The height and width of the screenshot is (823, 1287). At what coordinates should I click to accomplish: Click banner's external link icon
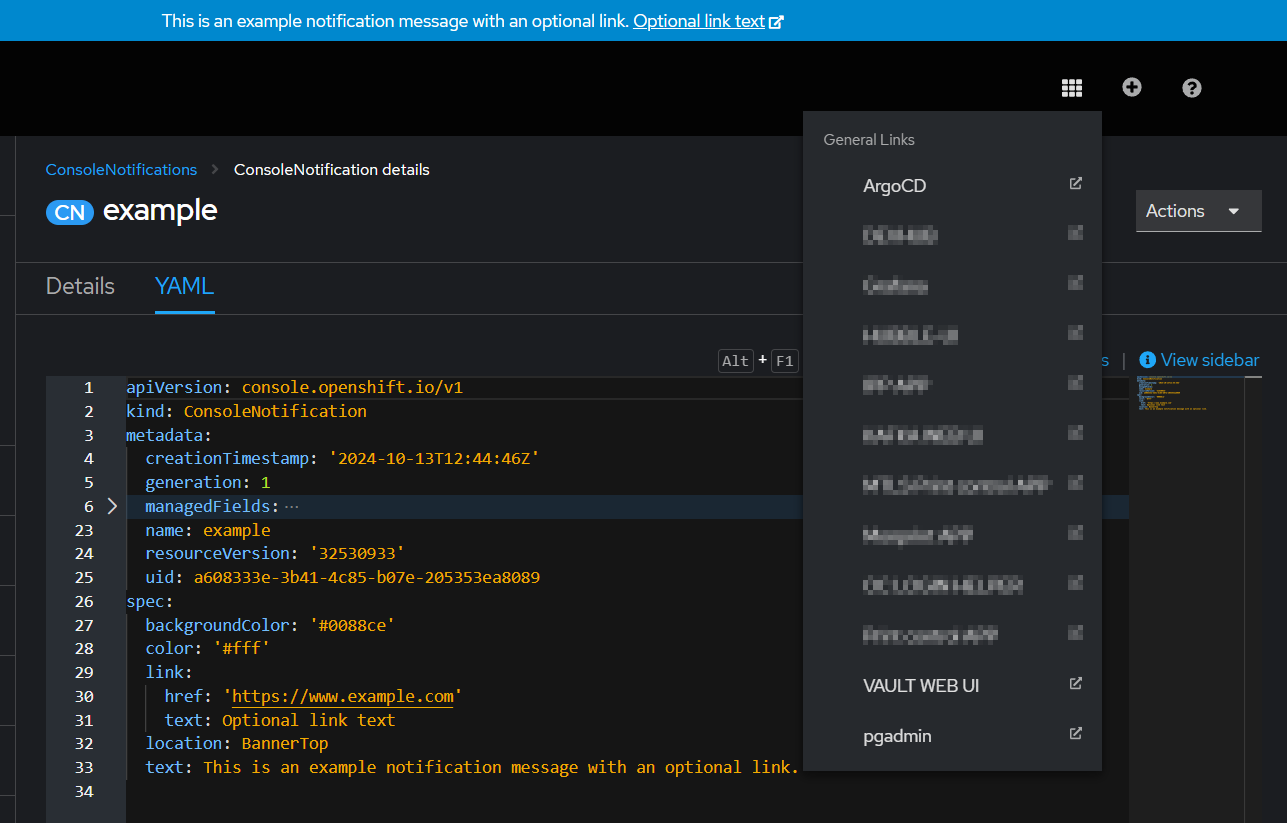(x=777, y=22)
